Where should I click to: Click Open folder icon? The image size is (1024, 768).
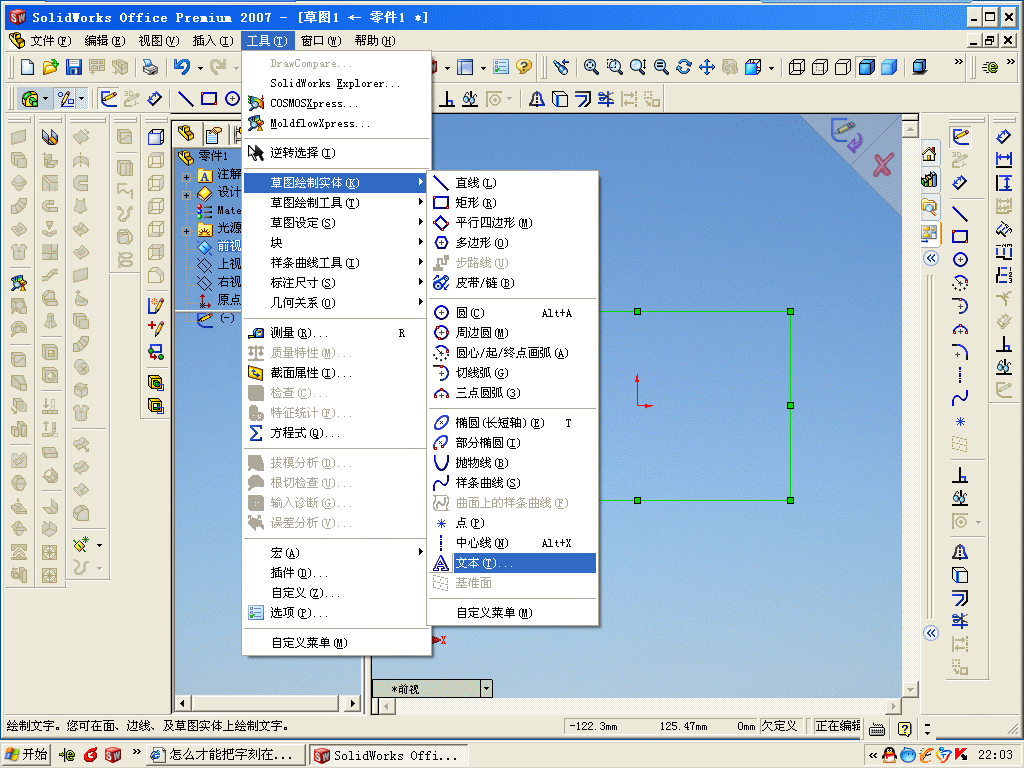[x=50, y=67]
